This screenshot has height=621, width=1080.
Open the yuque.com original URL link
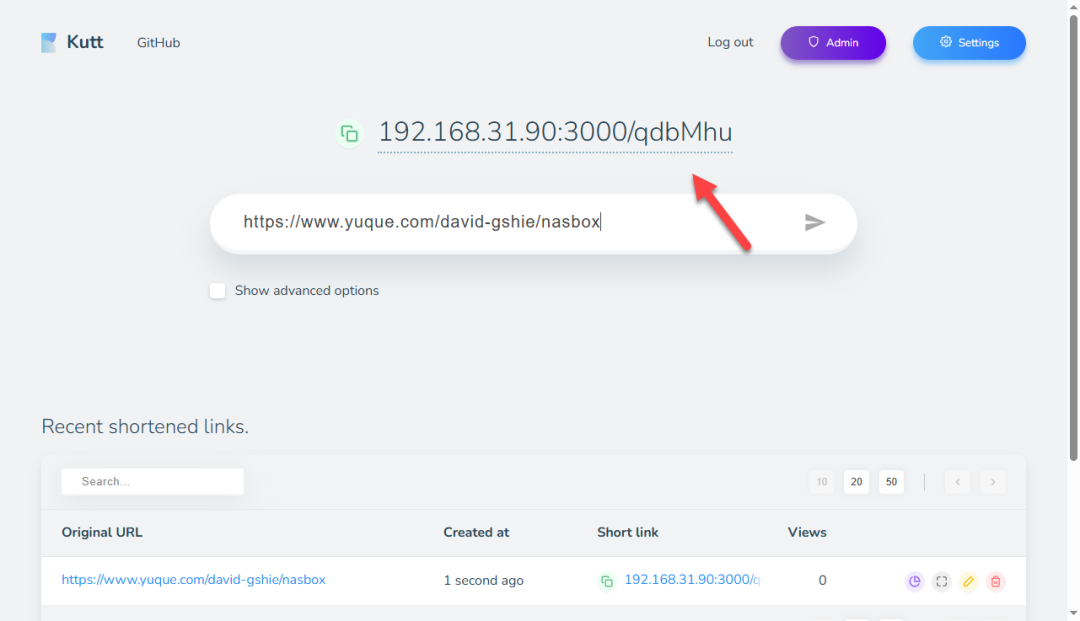[x=193, y=580]
